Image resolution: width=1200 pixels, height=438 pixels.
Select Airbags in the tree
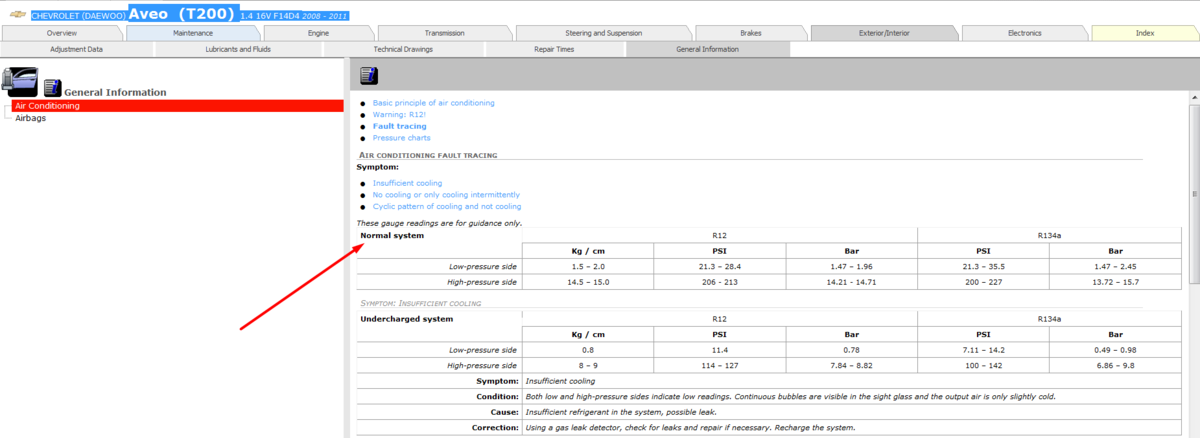(30, 118)
